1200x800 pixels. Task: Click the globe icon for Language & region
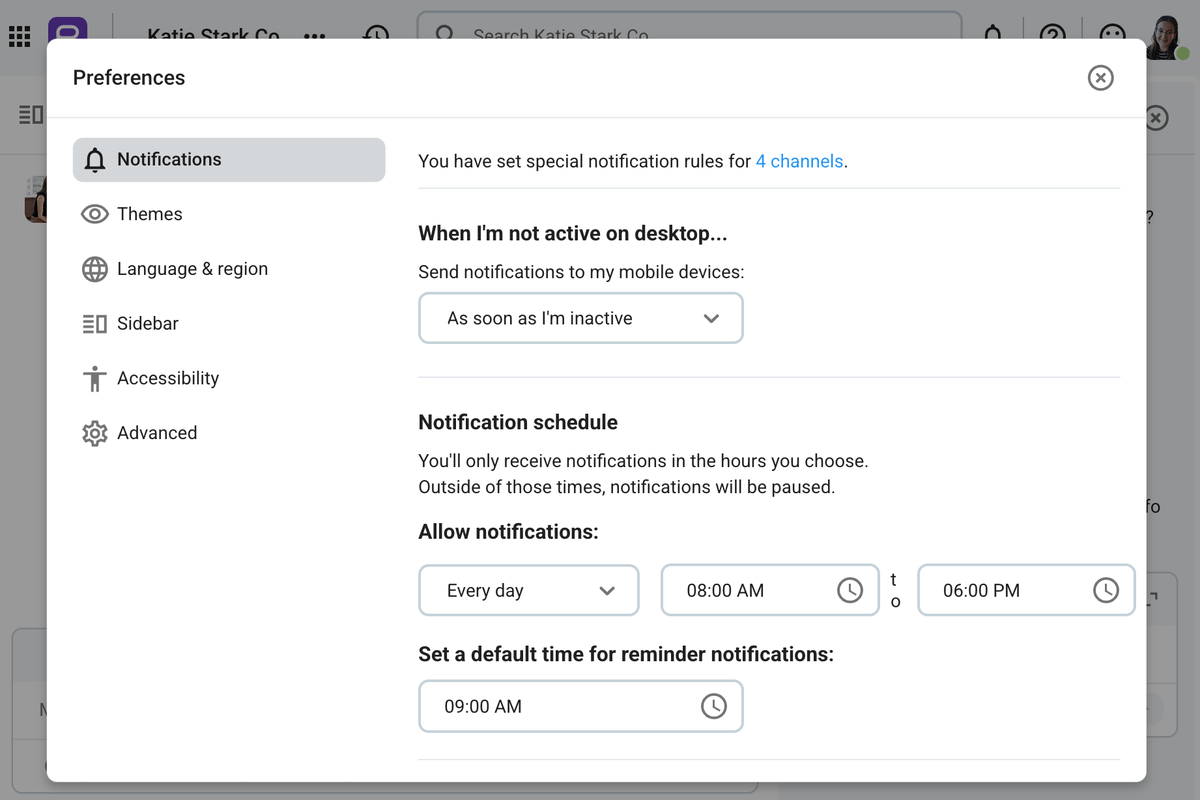point(95,268)
